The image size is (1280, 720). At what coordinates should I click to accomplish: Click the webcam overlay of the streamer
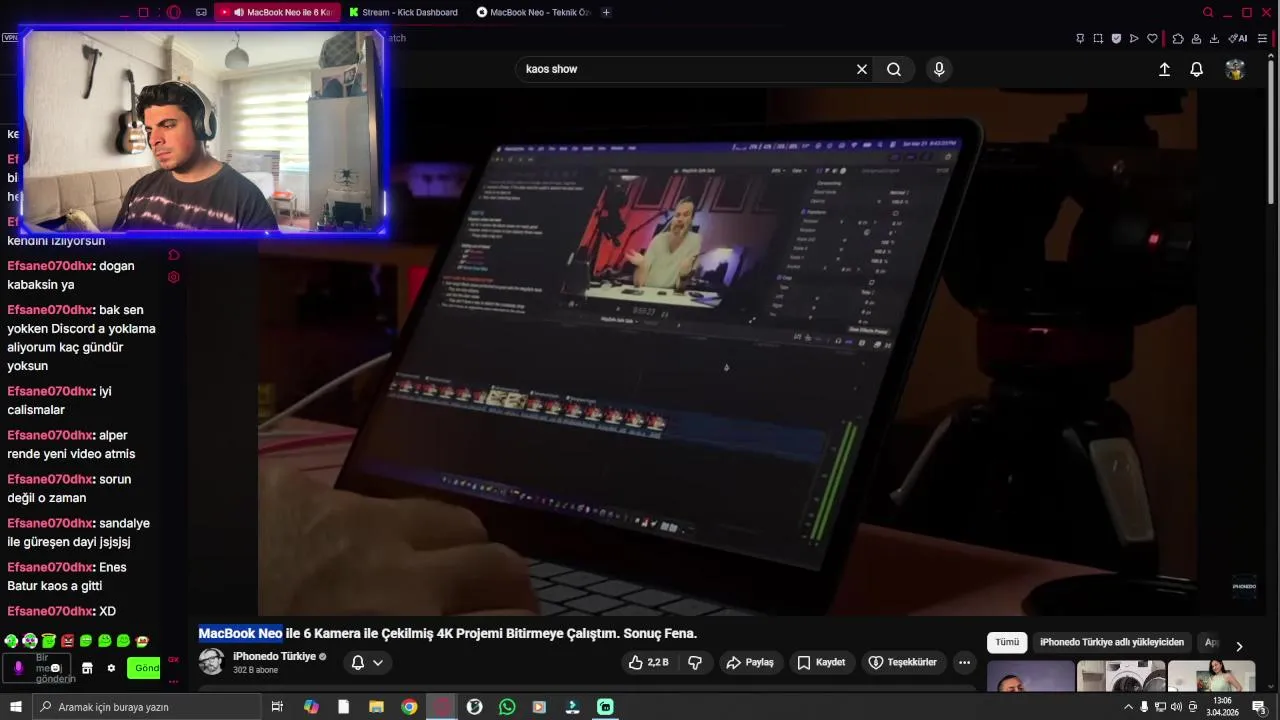coord(203,132)
